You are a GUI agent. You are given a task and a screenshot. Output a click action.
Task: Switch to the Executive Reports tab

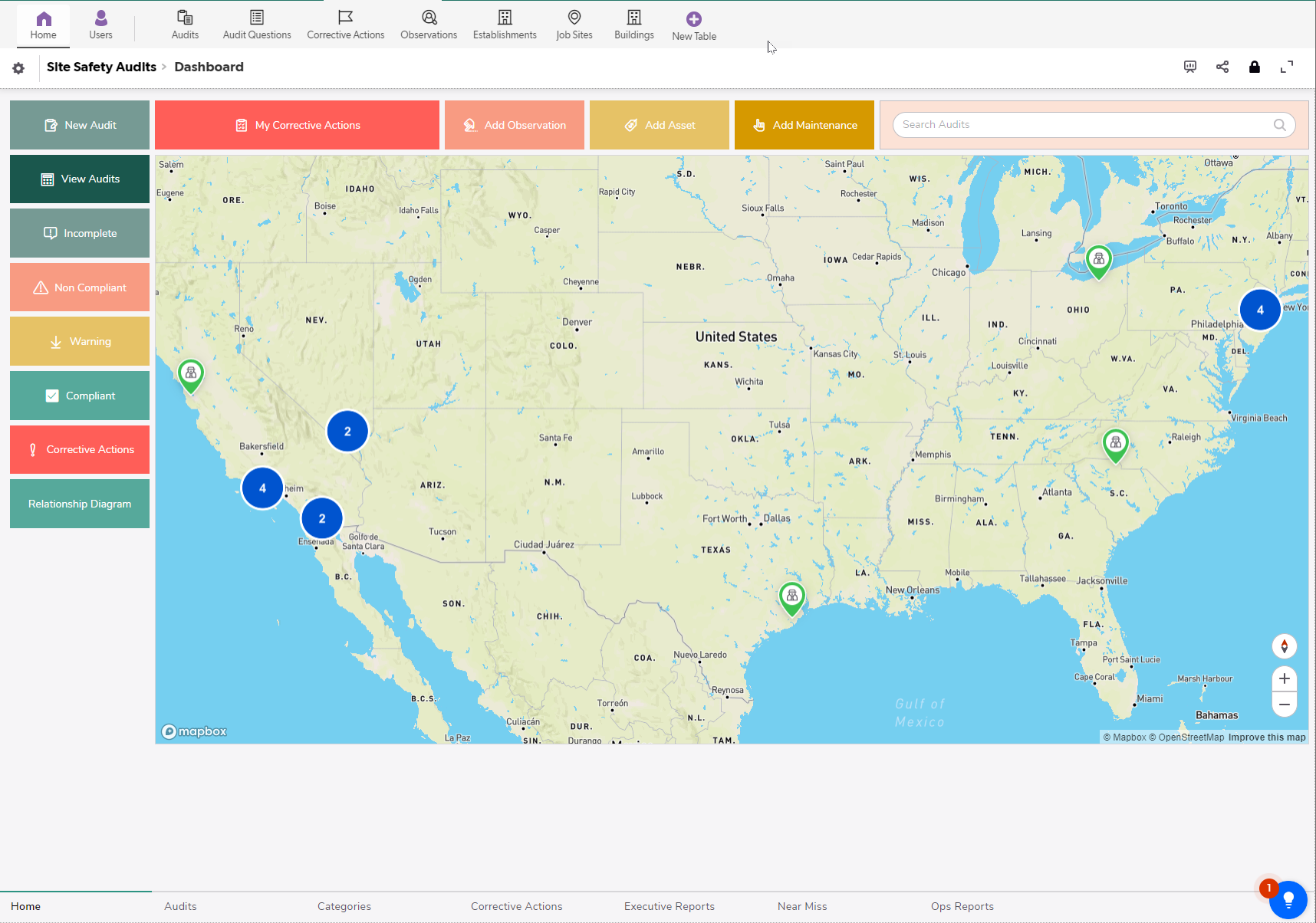click(669, 906)
